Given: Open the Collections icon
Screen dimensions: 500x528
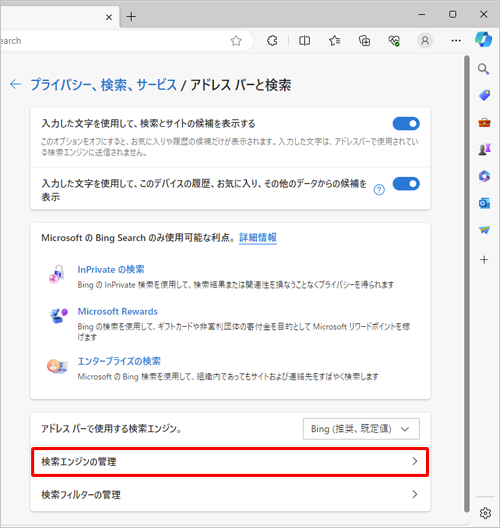Looking at the screenshot, I should 364,41.
